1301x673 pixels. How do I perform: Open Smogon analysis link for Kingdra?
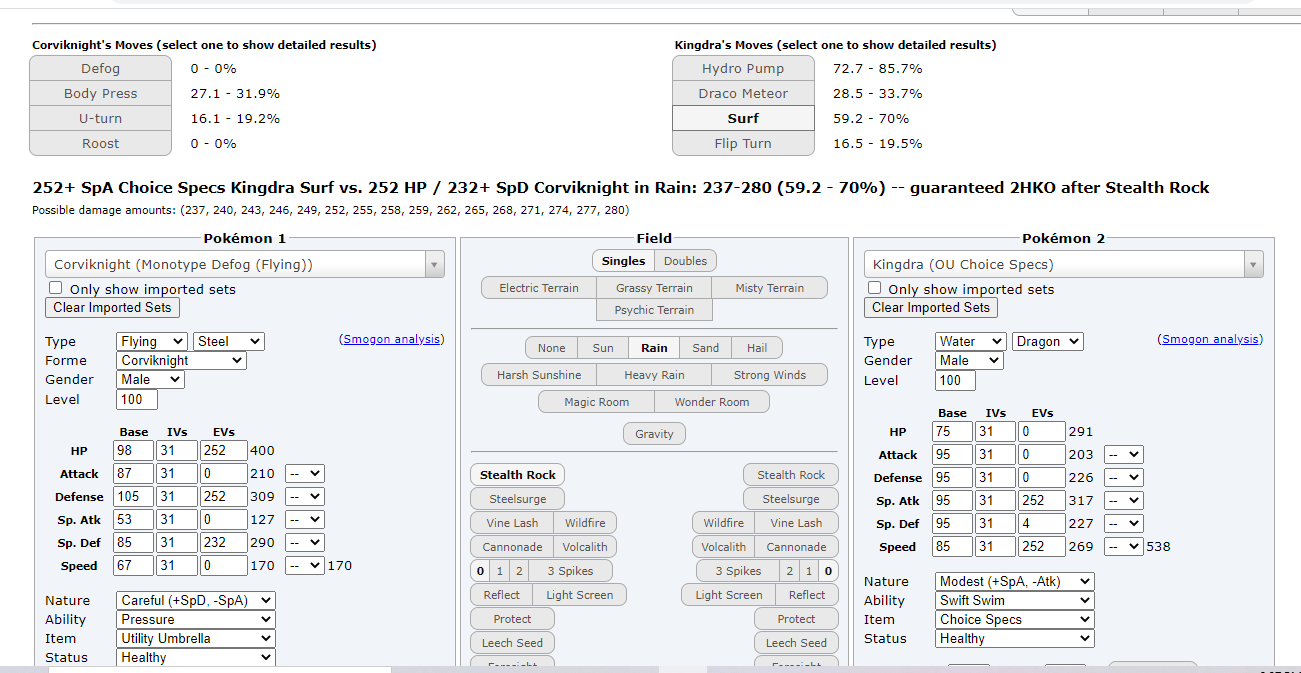(x=1210, y=340)
